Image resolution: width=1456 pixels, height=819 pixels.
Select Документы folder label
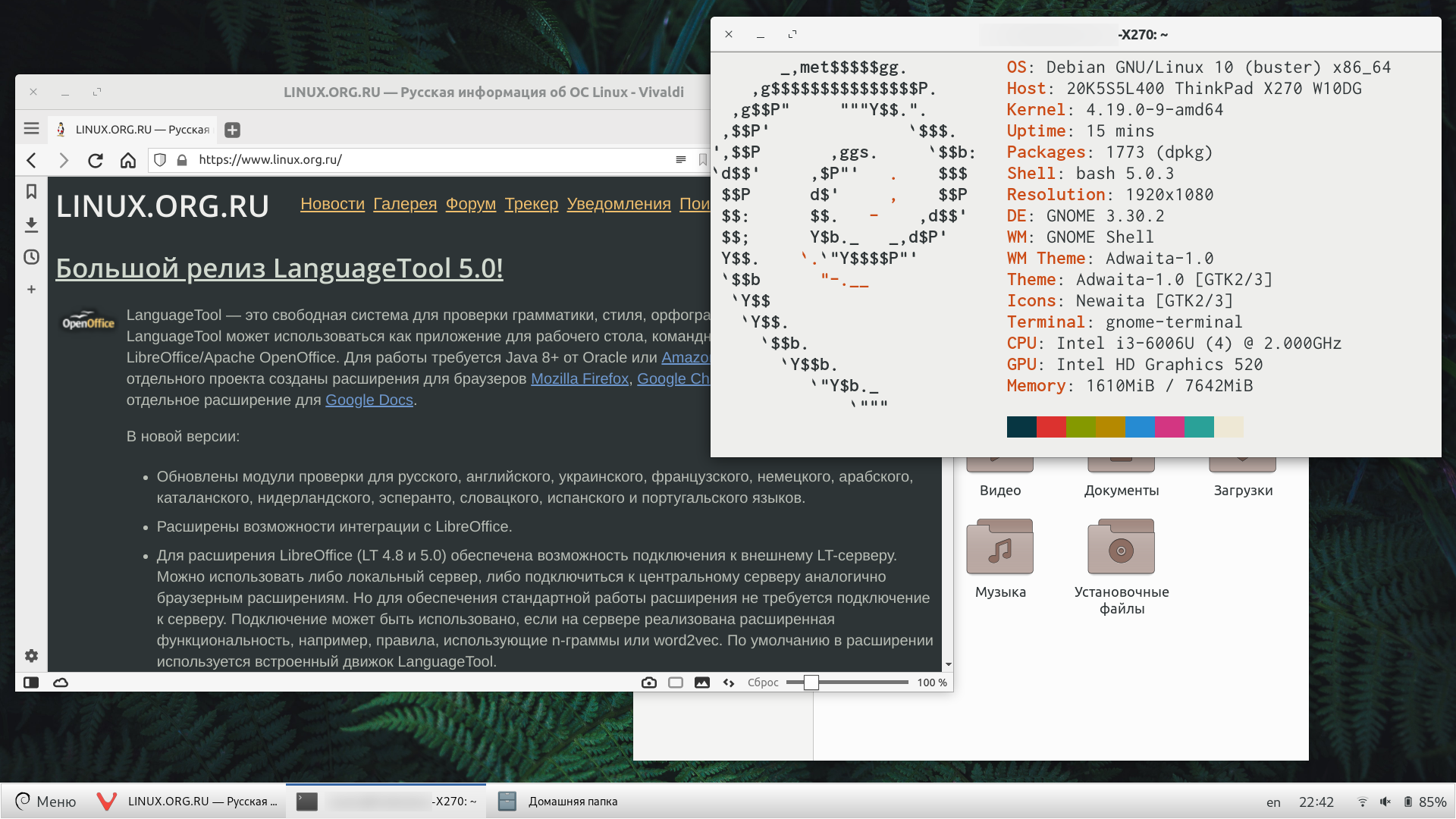click(1122, 491)
